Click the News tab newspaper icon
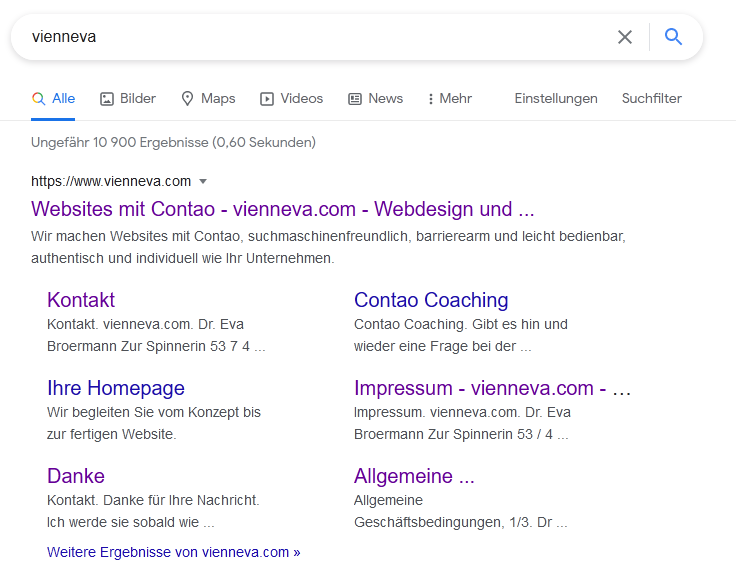Viewport: 736px width, 580px height. coord(355,99)
